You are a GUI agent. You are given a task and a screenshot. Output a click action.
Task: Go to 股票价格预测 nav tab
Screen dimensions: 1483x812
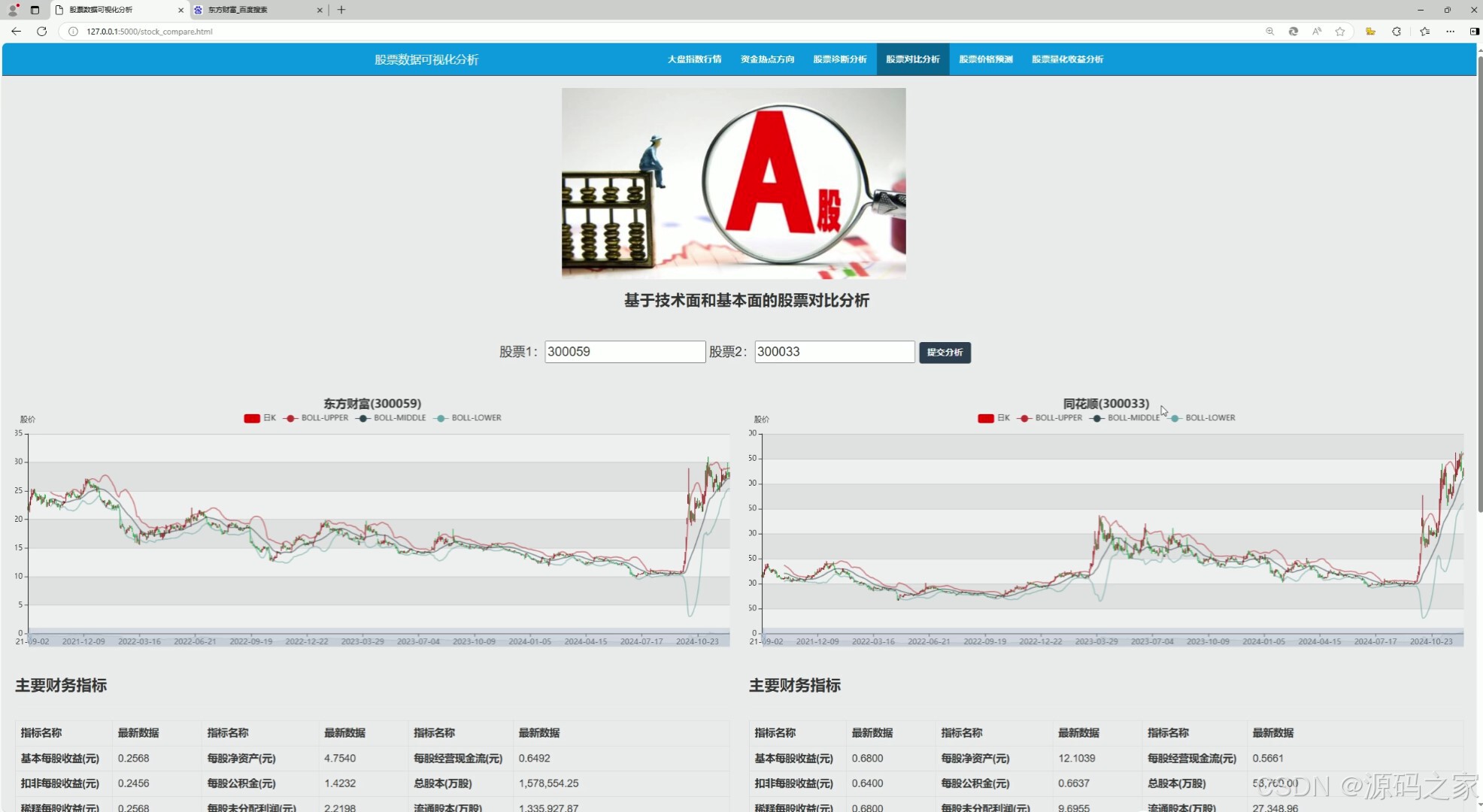click(985, 59)
